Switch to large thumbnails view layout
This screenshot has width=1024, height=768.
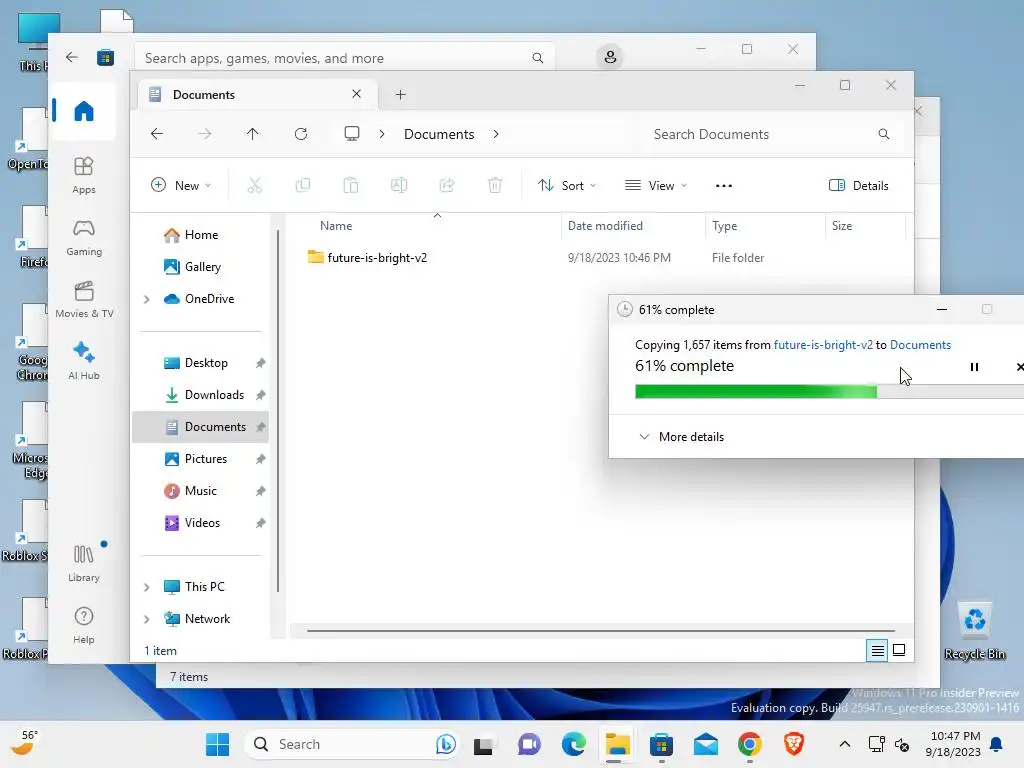(899, 650)
